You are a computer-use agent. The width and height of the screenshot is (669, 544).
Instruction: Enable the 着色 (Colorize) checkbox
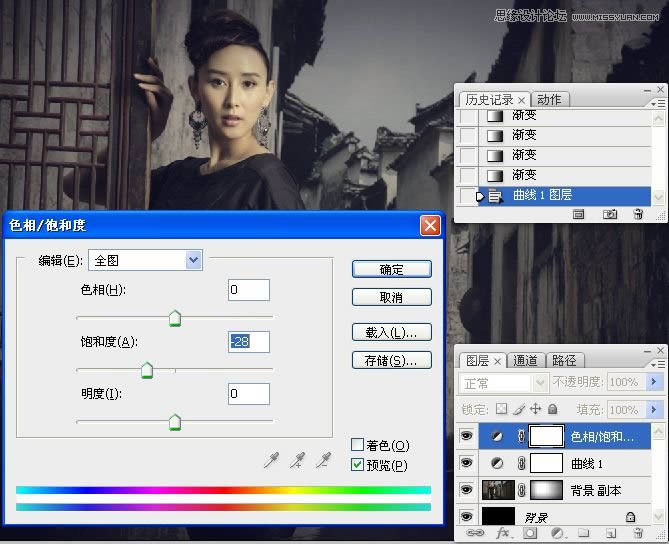pos(357,445)
